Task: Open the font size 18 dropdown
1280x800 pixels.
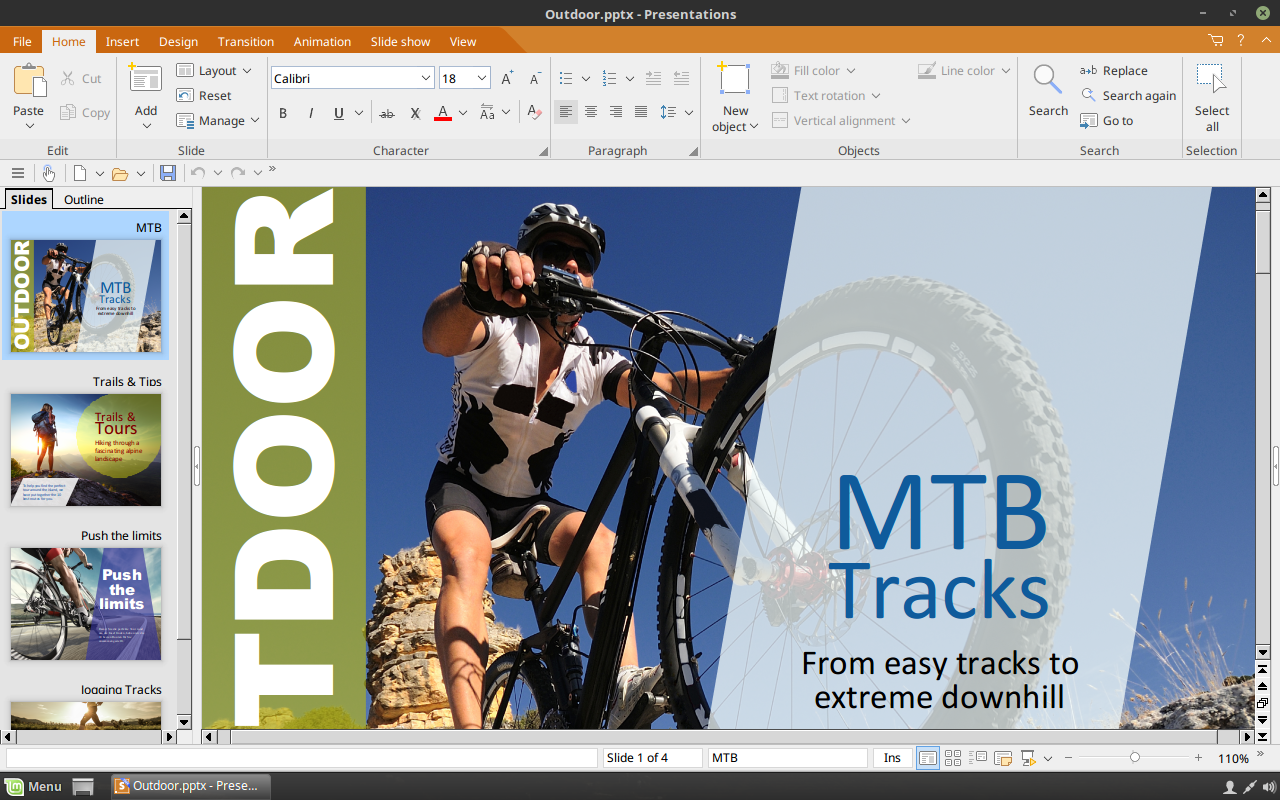Action: pos(482,78)
